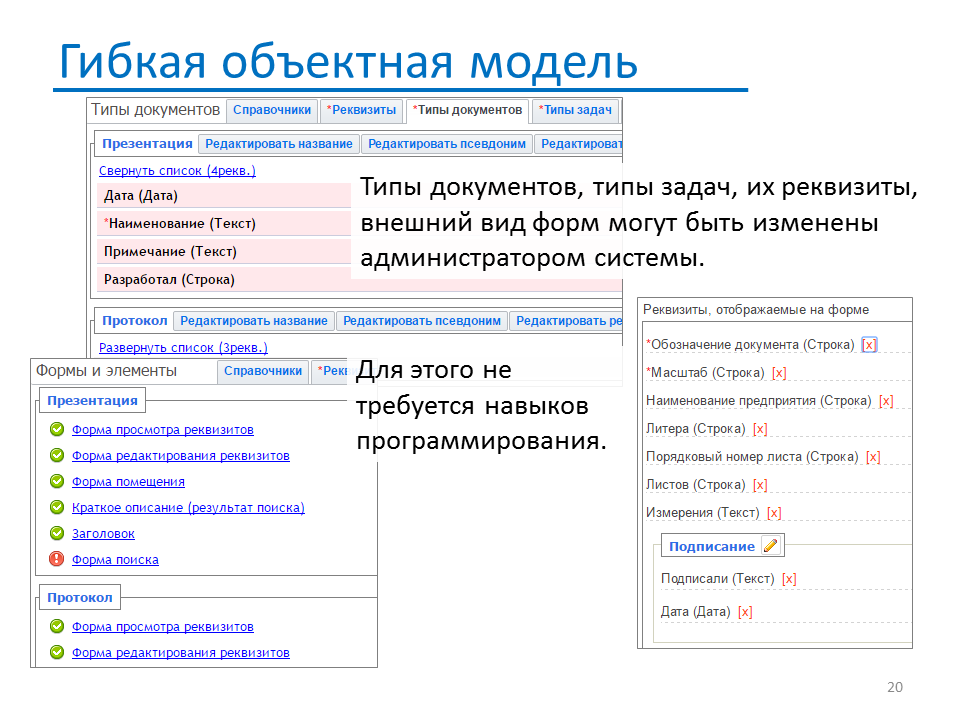This screenshot has width=960, height=720.
Task: Open Форма редактирования реквизитов link under Протокол
Action: (181, 653)
